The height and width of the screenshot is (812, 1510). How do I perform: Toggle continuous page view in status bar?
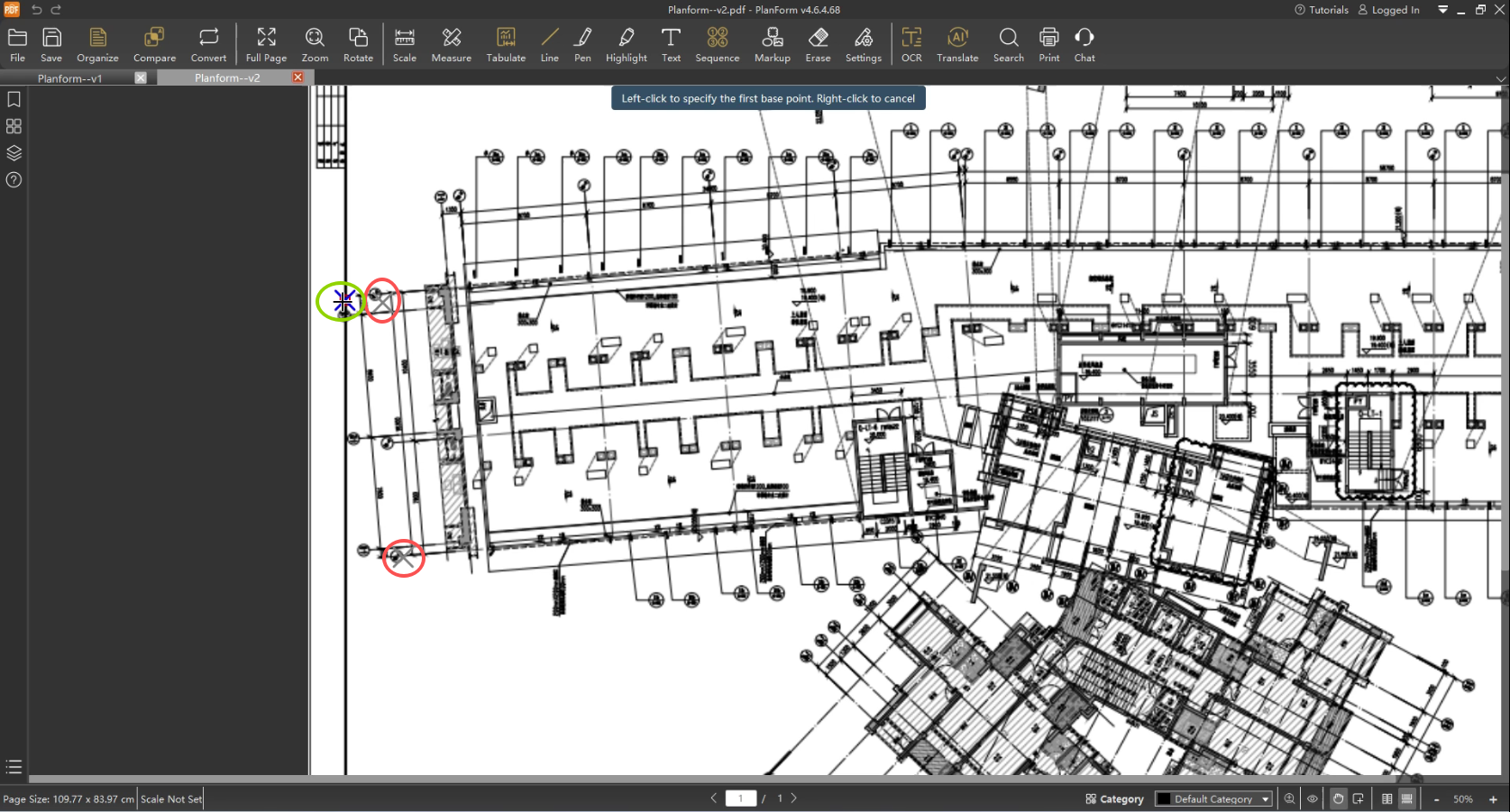[x=1406, y=798]
